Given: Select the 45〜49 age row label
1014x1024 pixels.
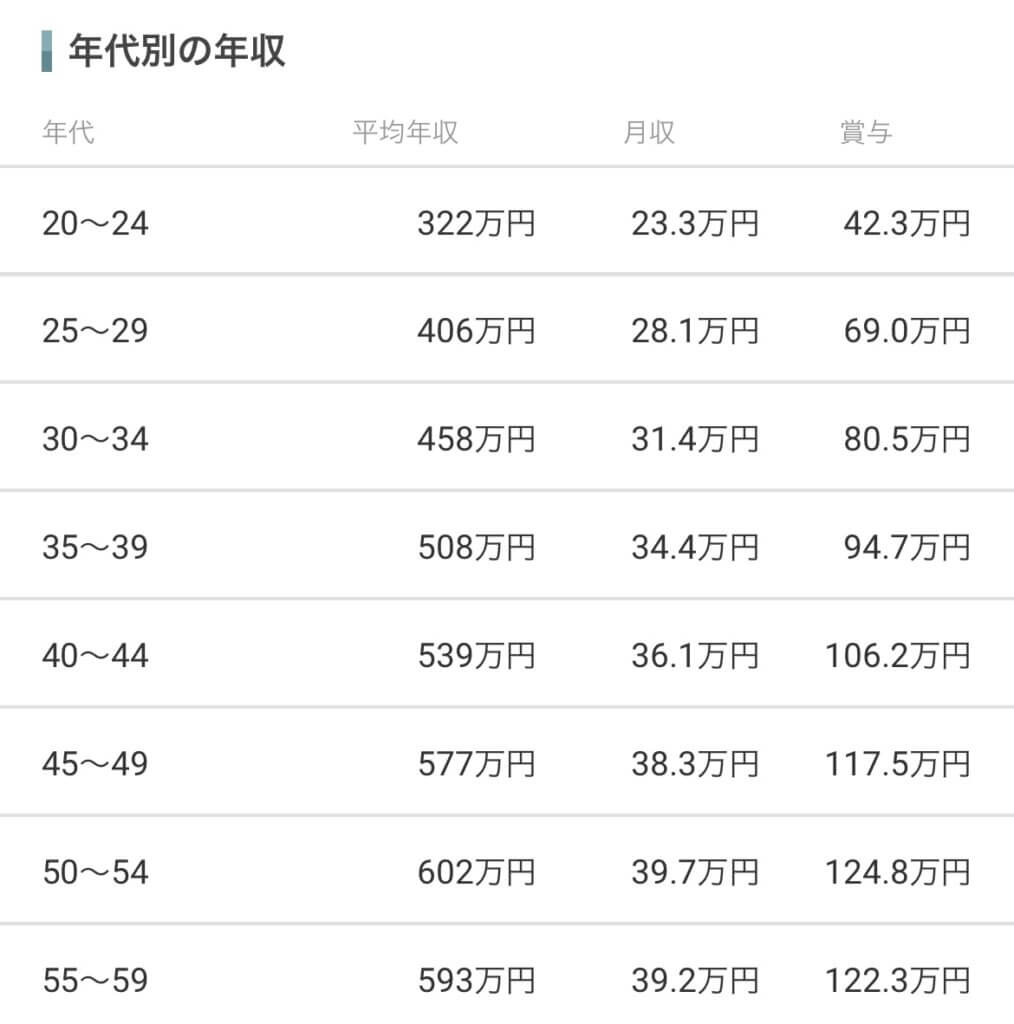Looking at the screenshot, I should (x=95, y=764).
